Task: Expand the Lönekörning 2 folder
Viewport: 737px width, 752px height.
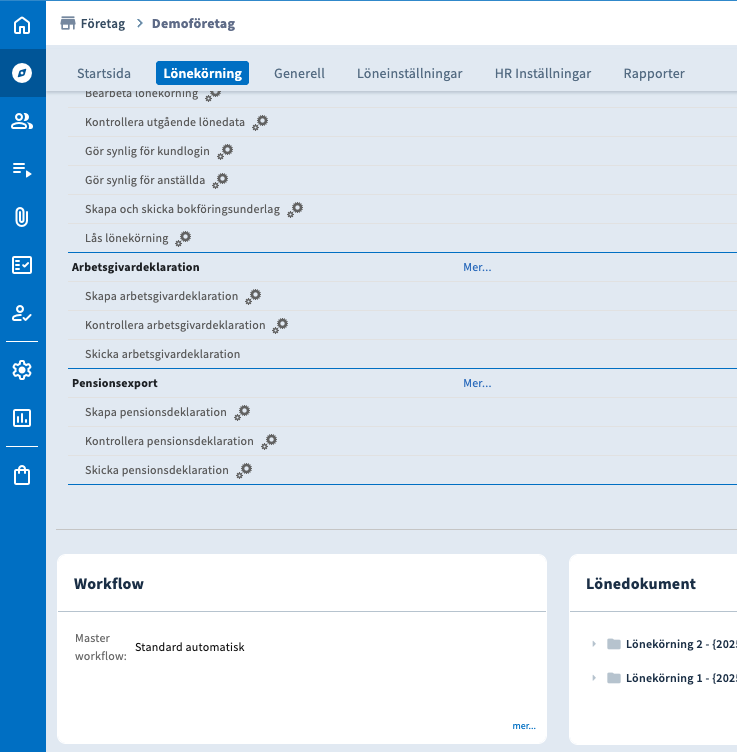Action: click(x=593, y=644)
